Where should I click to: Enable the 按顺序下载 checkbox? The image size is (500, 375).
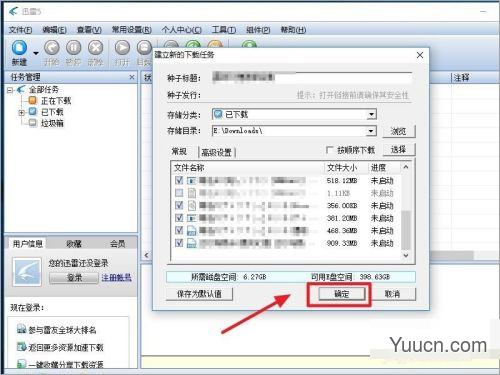tap(329, 150)
